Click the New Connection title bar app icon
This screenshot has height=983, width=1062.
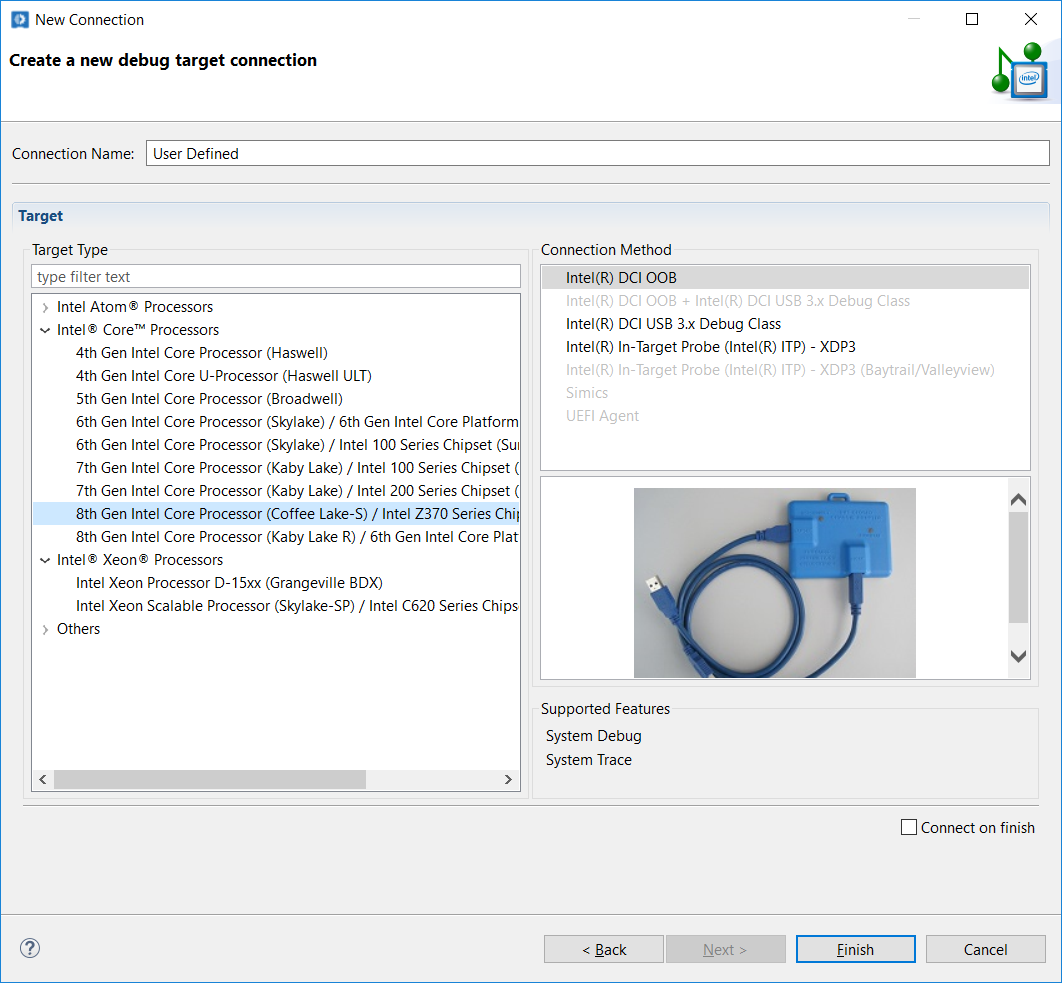(20, 20)
